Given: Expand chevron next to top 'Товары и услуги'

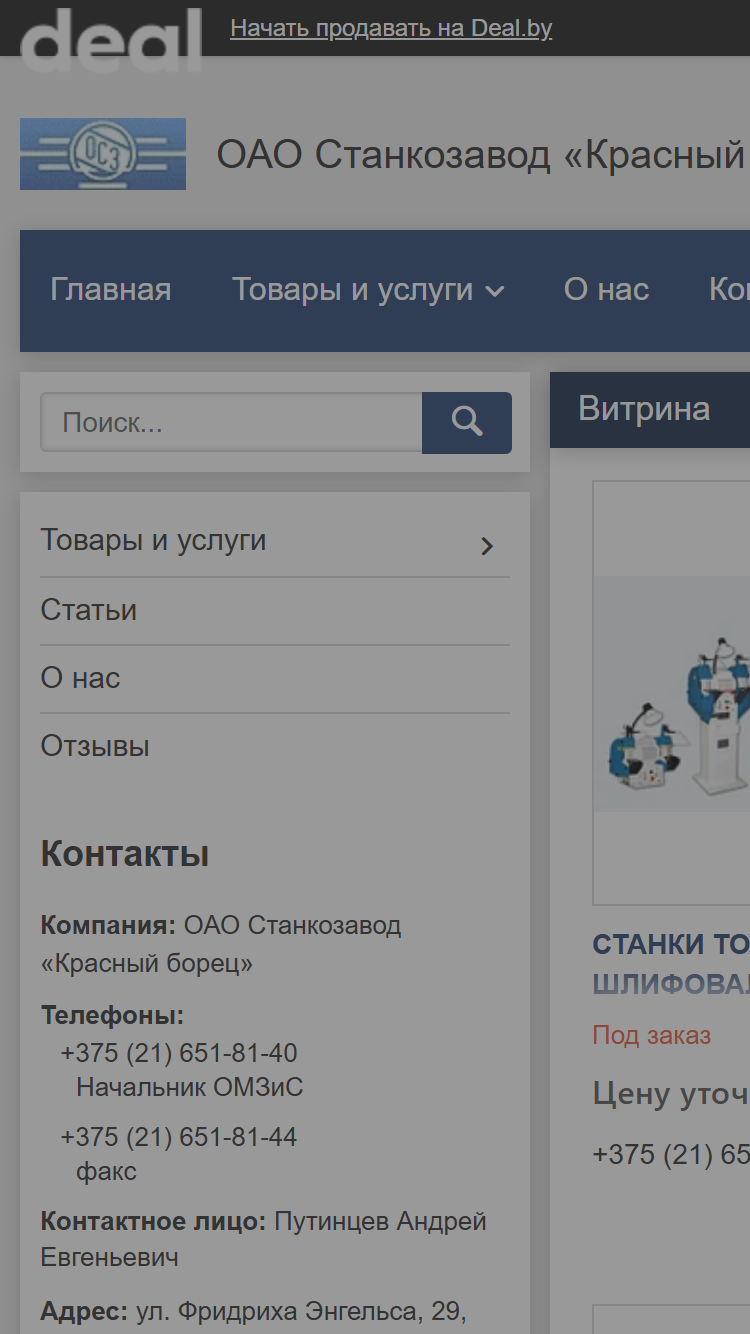Looking at the screenshot, I should pos(495,292).
